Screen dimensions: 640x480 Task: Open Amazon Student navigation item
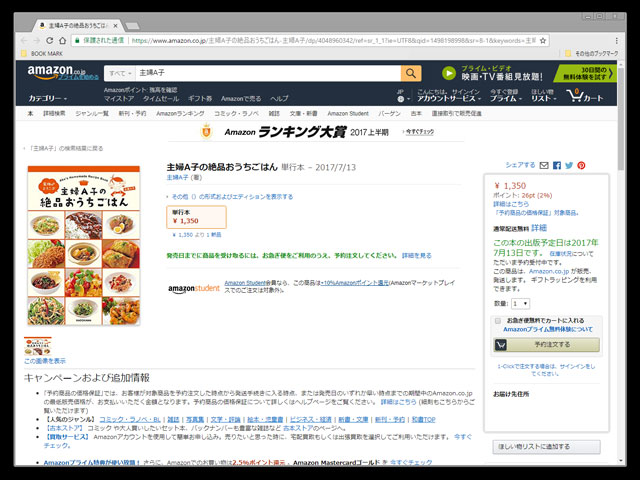pos(348,113)
